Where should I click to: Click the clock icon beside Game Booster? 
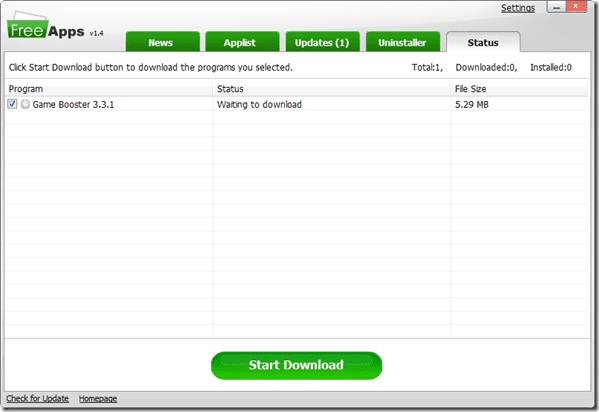tap(25, 104)
